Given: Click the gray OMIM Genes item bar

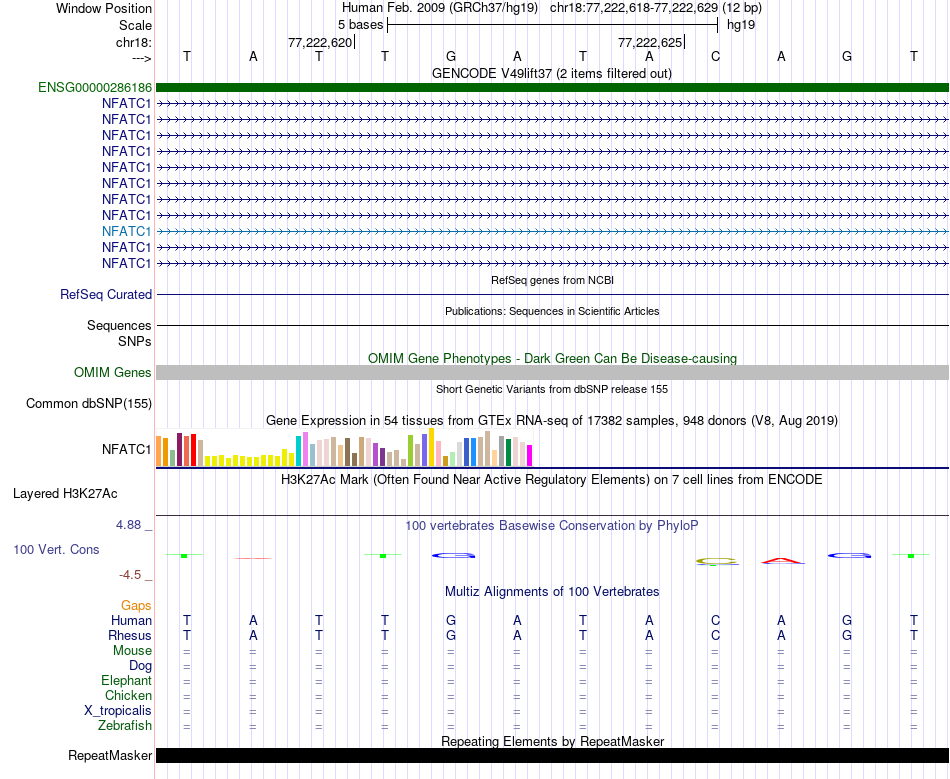Looking at the screenshot, I should (x=552, y=373).
